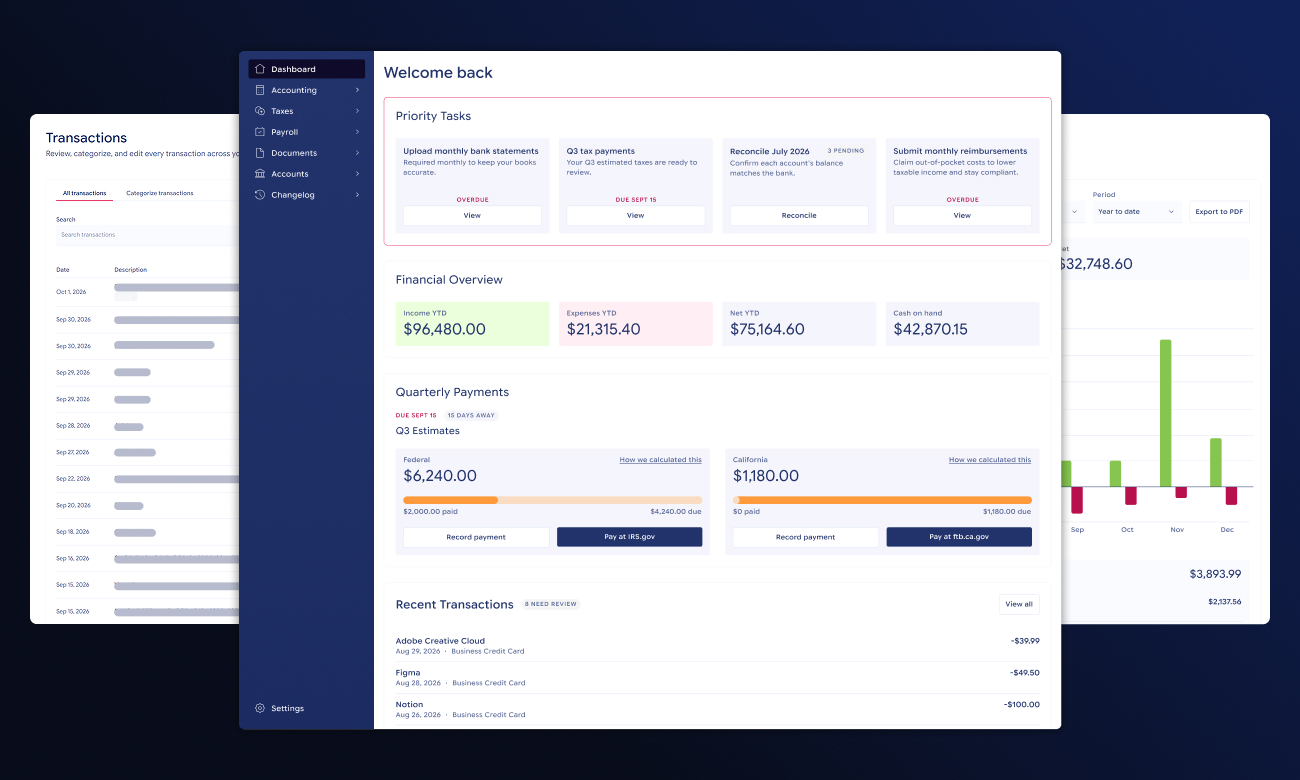1300x780 pixels.
Task: Click the California payment progress bar
Action: pos(882,500)
